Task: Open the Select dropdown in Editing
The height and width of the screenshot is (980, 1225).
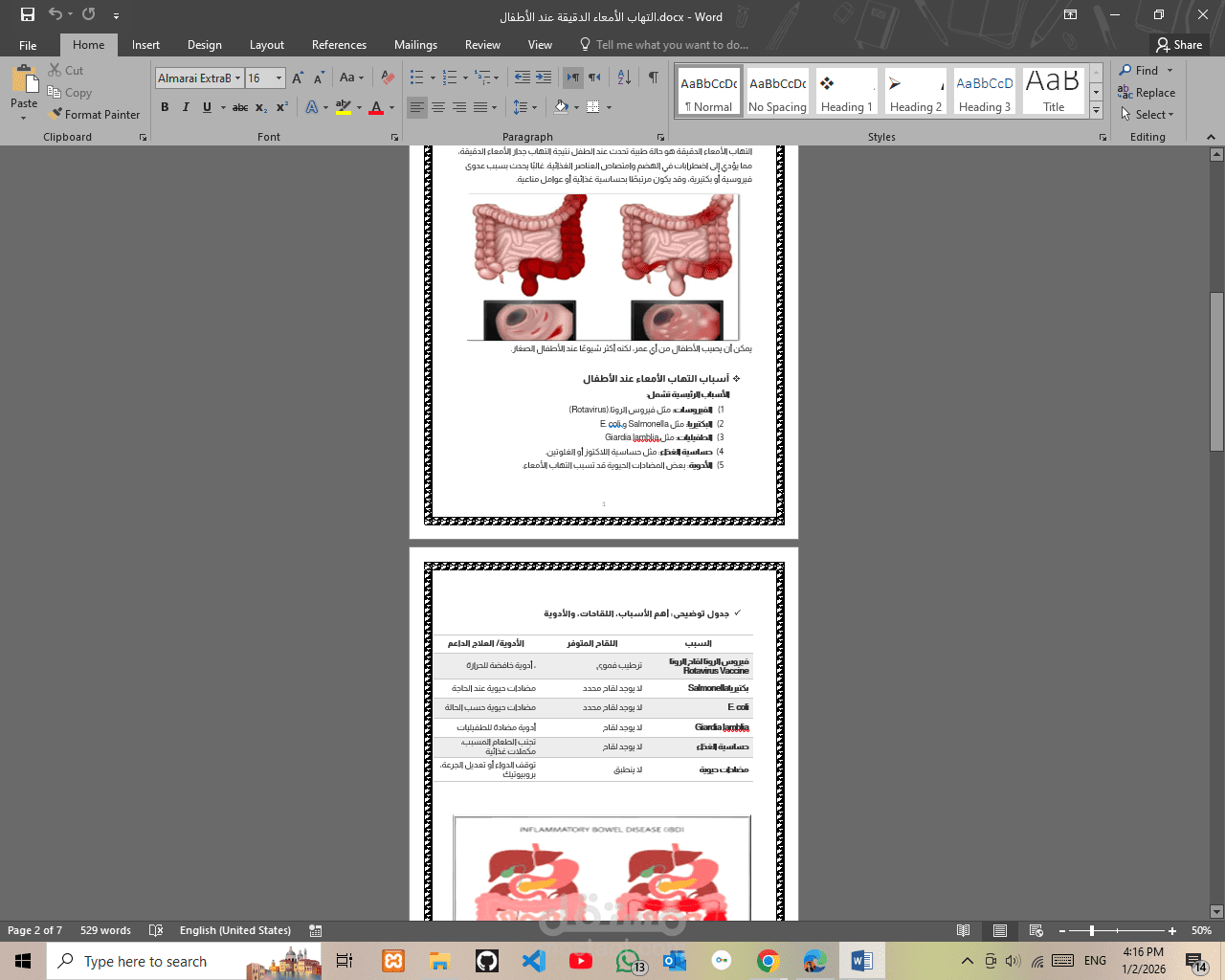Action: point(1147,114)
